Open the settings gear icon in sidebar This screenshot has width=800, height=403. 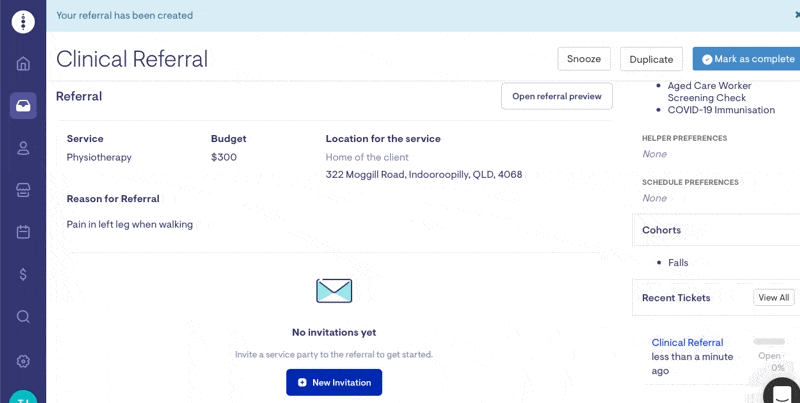click(23, 361)
